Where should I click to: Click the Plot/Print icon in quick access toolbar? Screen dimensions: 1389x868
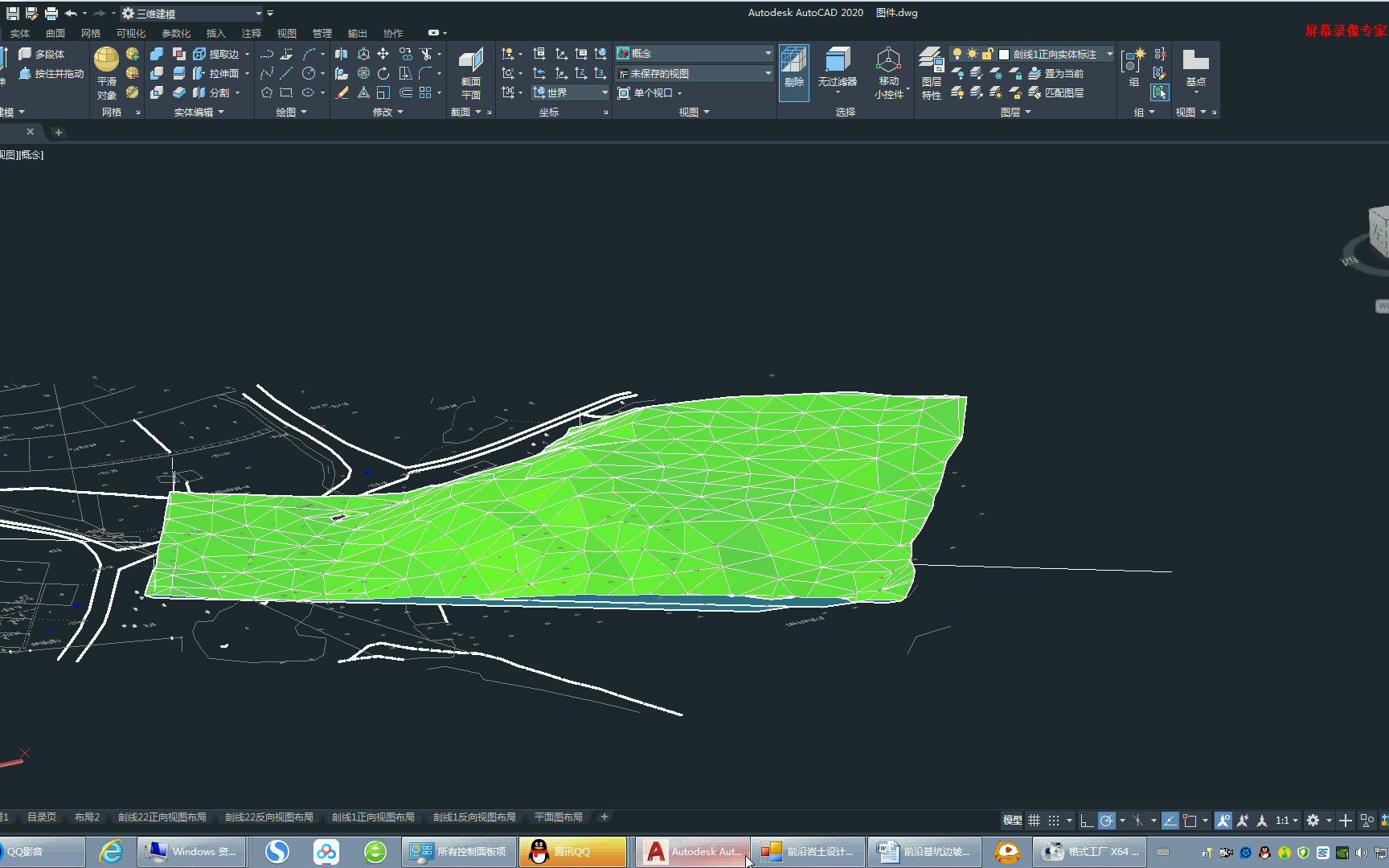click(51, 13)
